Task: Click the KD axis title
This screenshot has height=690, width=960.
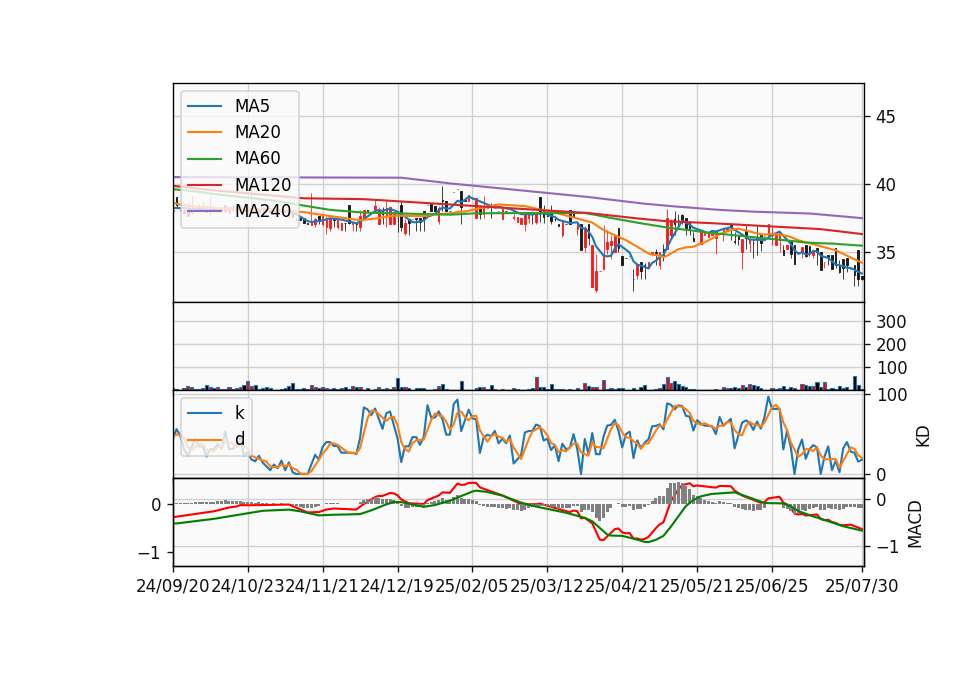Action: point(923,436)
